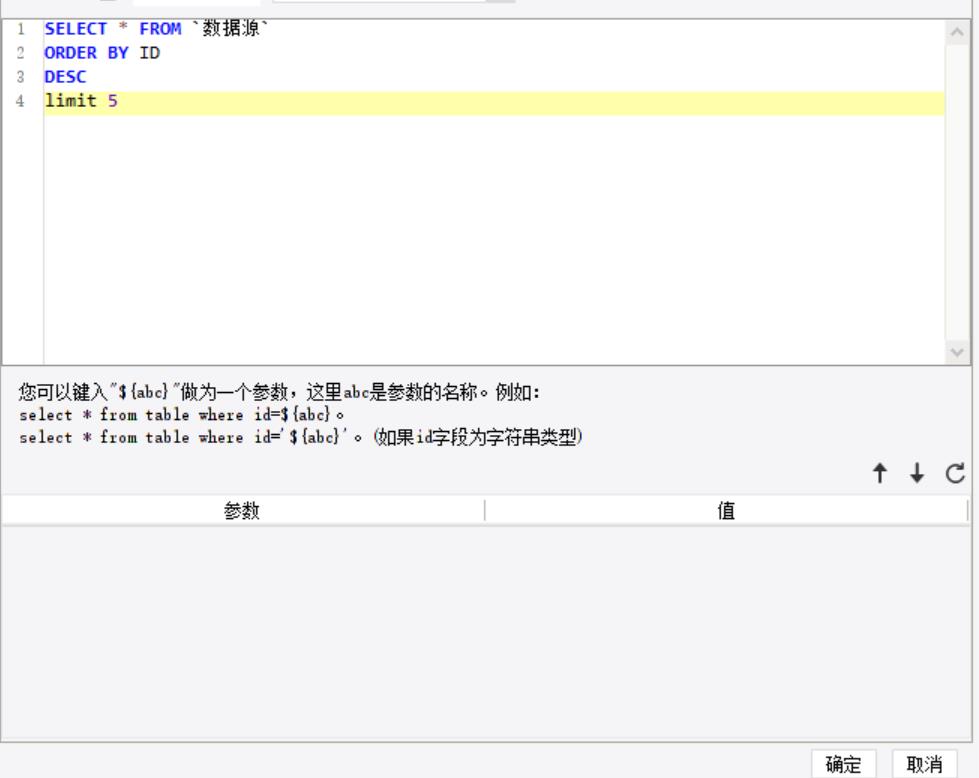The width and height of the screenshot is (979, 778).
Task: Click the example line ending with id=${abc}。
Action: pyautogui.click(x=182, y=415)
